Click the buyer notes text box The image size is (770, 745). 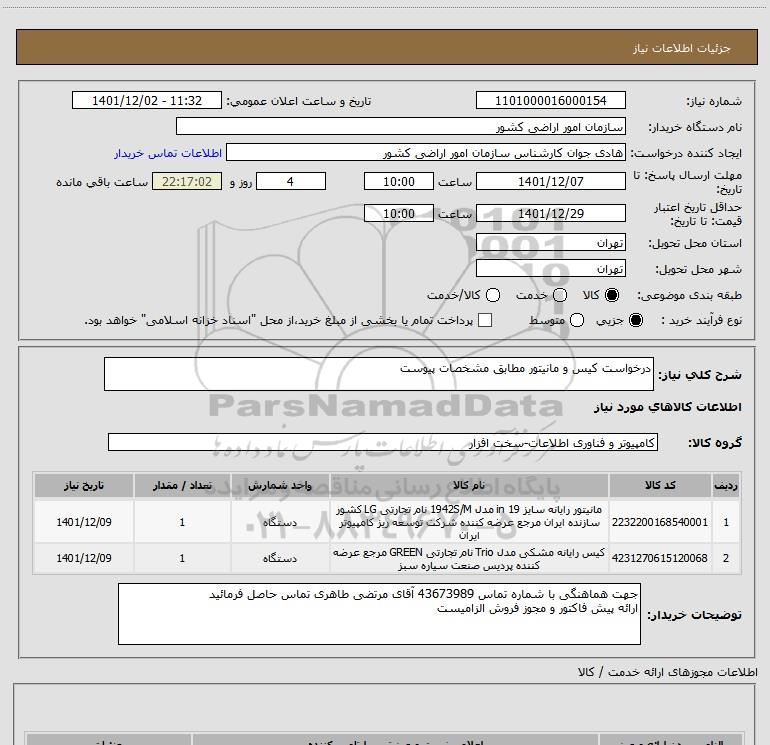pyautogui.click(x=379, y=614)
